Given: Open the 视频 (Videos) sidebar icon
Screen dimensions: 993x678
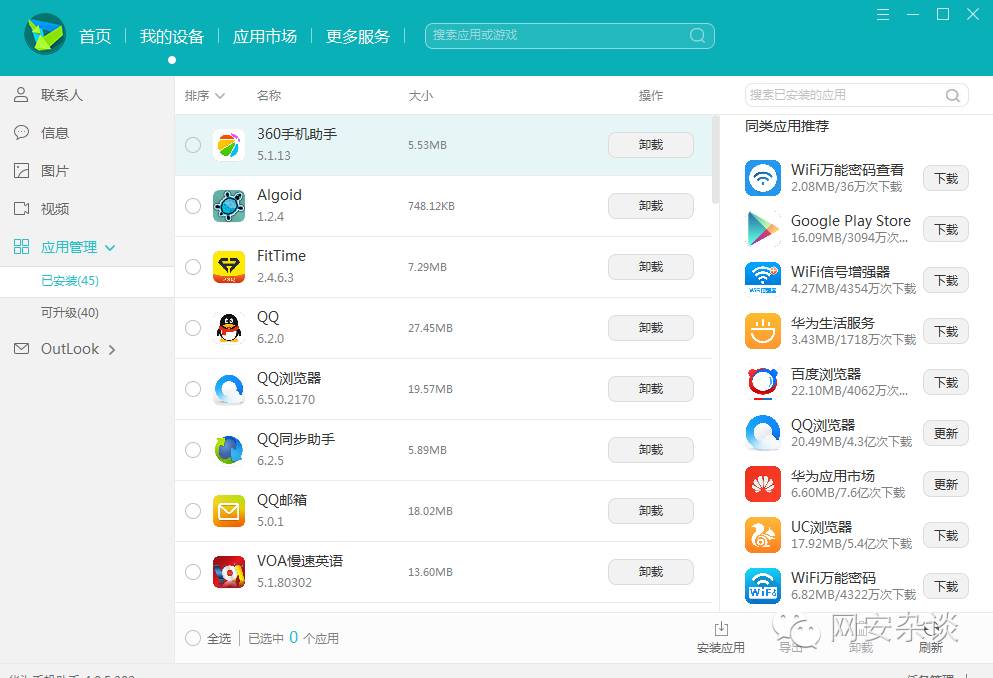Looking at the screenshot, I should (22, 209).
